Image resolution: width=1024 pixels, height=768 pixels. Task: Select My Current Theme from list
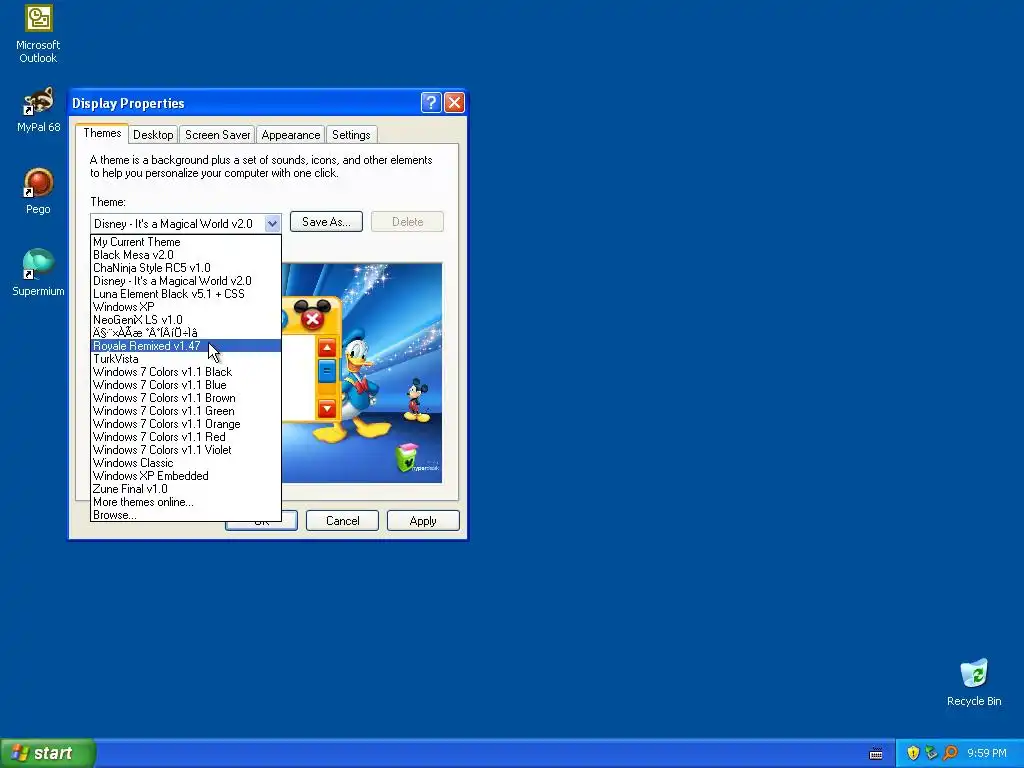click(x=185, y=242)
